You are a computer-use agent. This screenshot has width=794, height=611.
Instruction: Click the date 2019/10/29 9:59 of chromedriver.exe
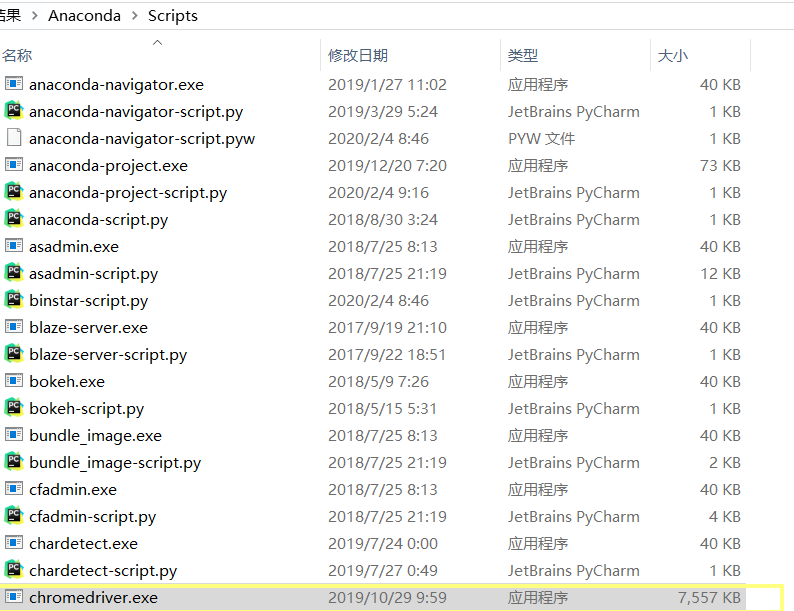pos(387,598)
